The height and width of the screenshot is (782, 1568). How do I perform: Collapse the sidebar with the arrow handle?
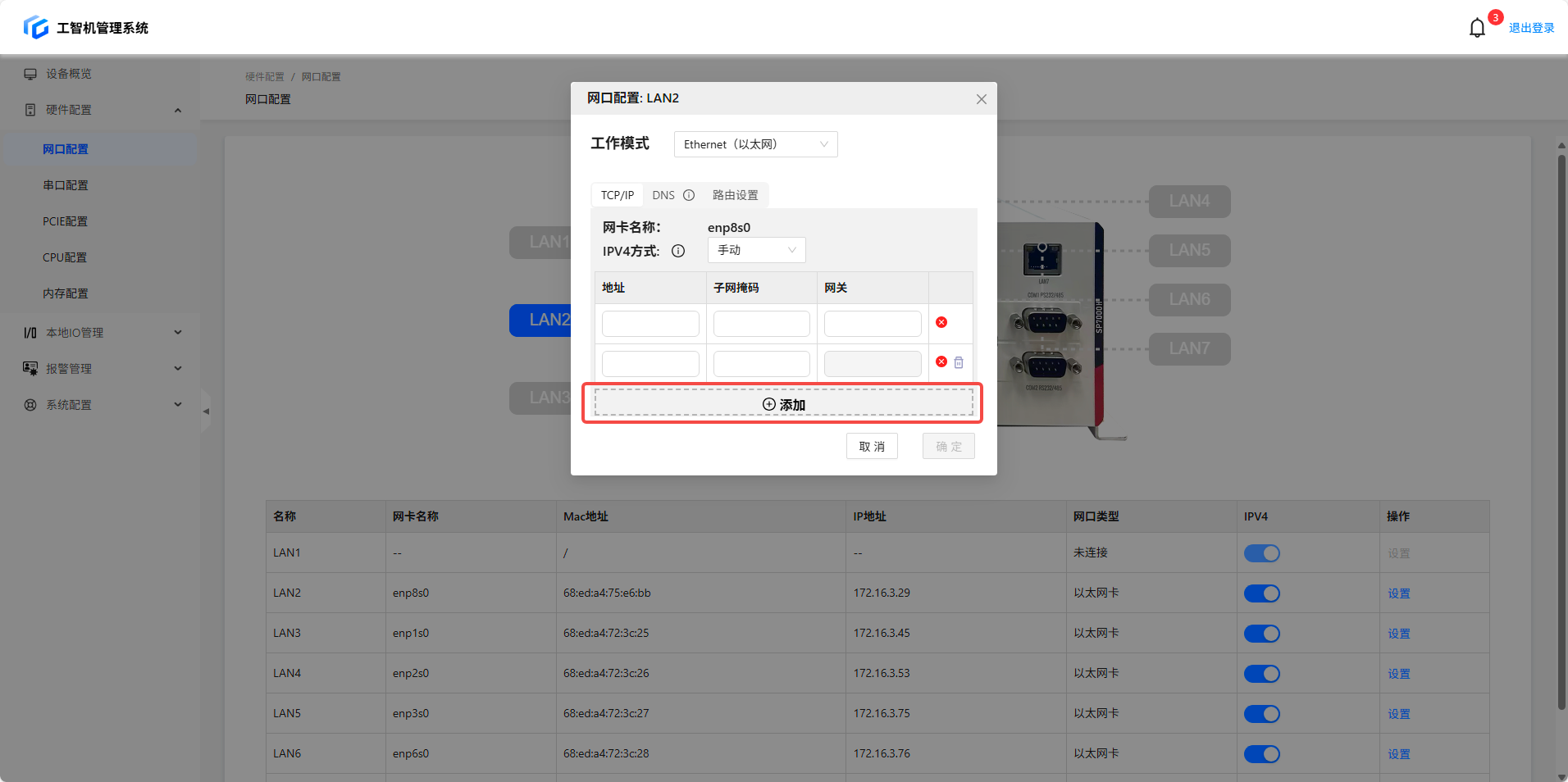pos(206,411)
